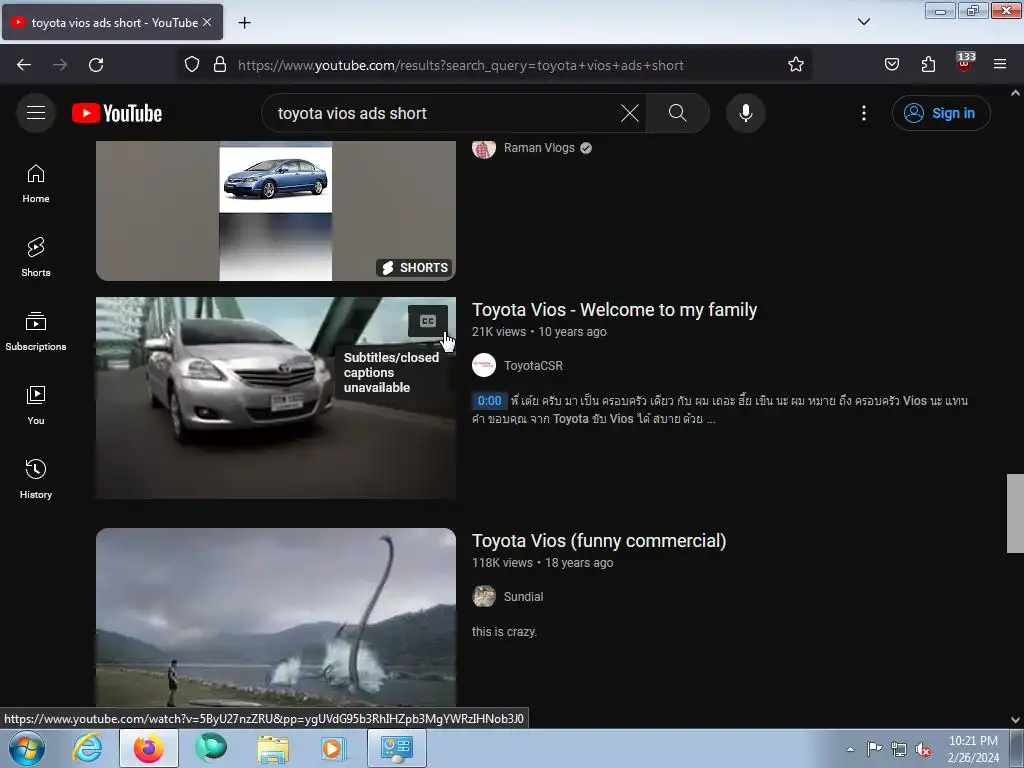Open Subscriptions in the sidebar
The width and height of the screenshot is (1024, 768).
pos(36,332)
